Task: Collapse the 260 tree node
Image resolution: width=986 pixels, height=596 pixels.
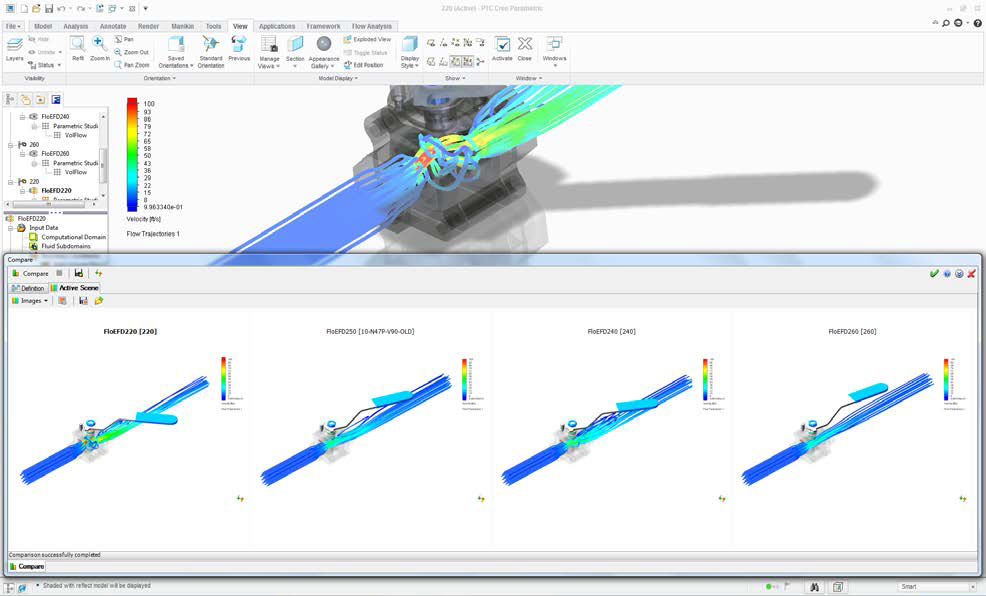Action: [x=10, y=144]
